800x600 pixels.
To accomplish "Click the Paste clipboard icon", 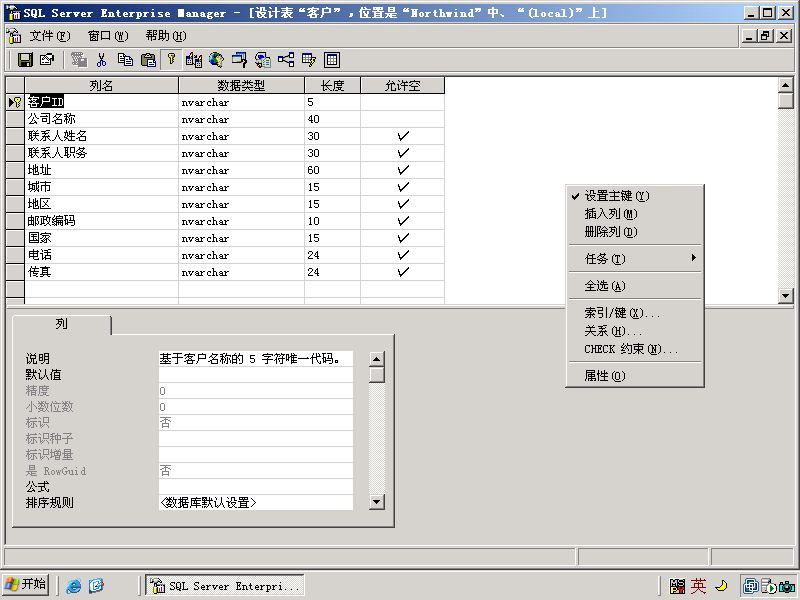I will 148,60.
